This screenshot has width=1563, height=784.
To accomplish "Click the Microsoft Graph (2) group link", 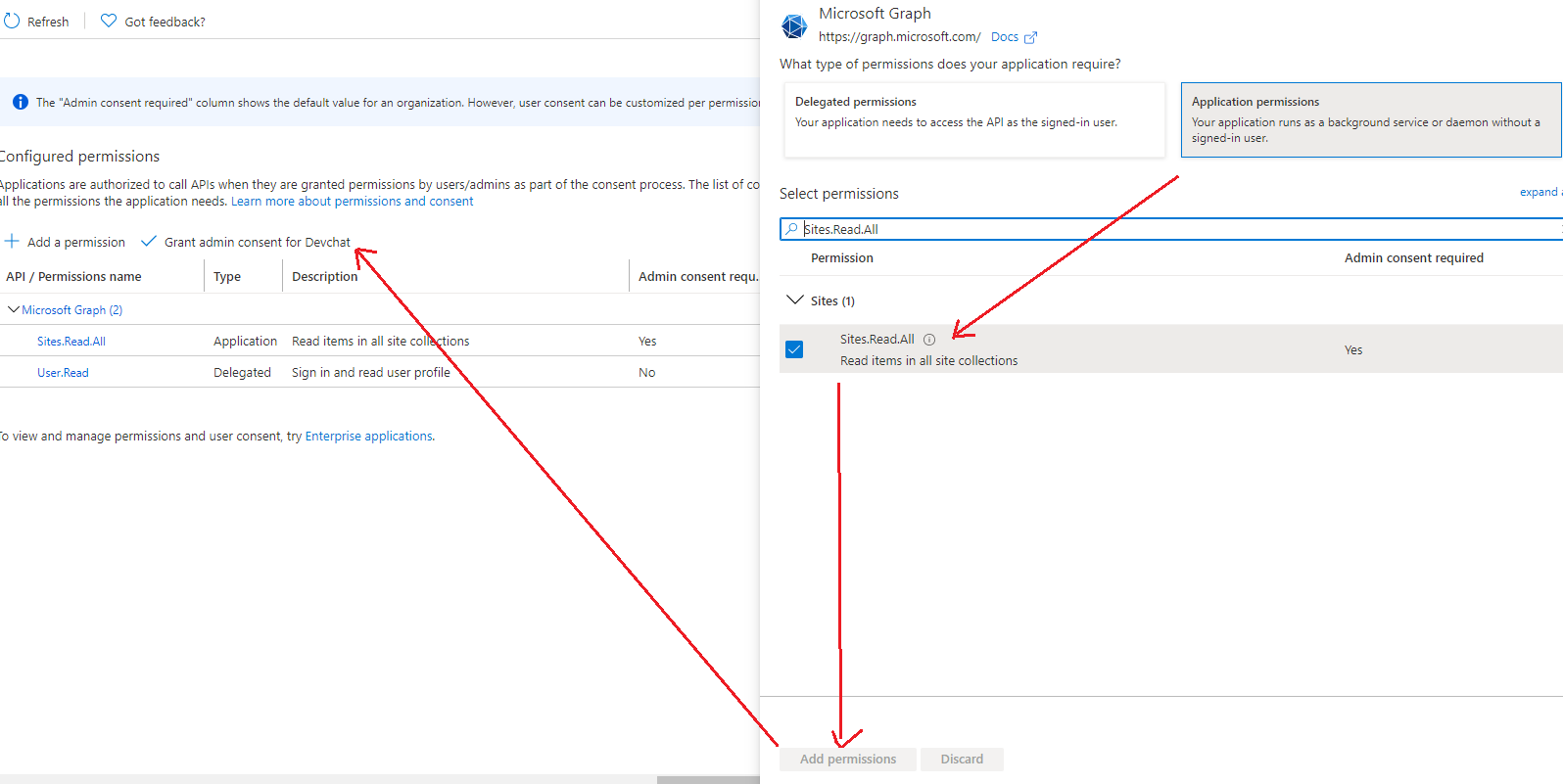I will 72,310.
